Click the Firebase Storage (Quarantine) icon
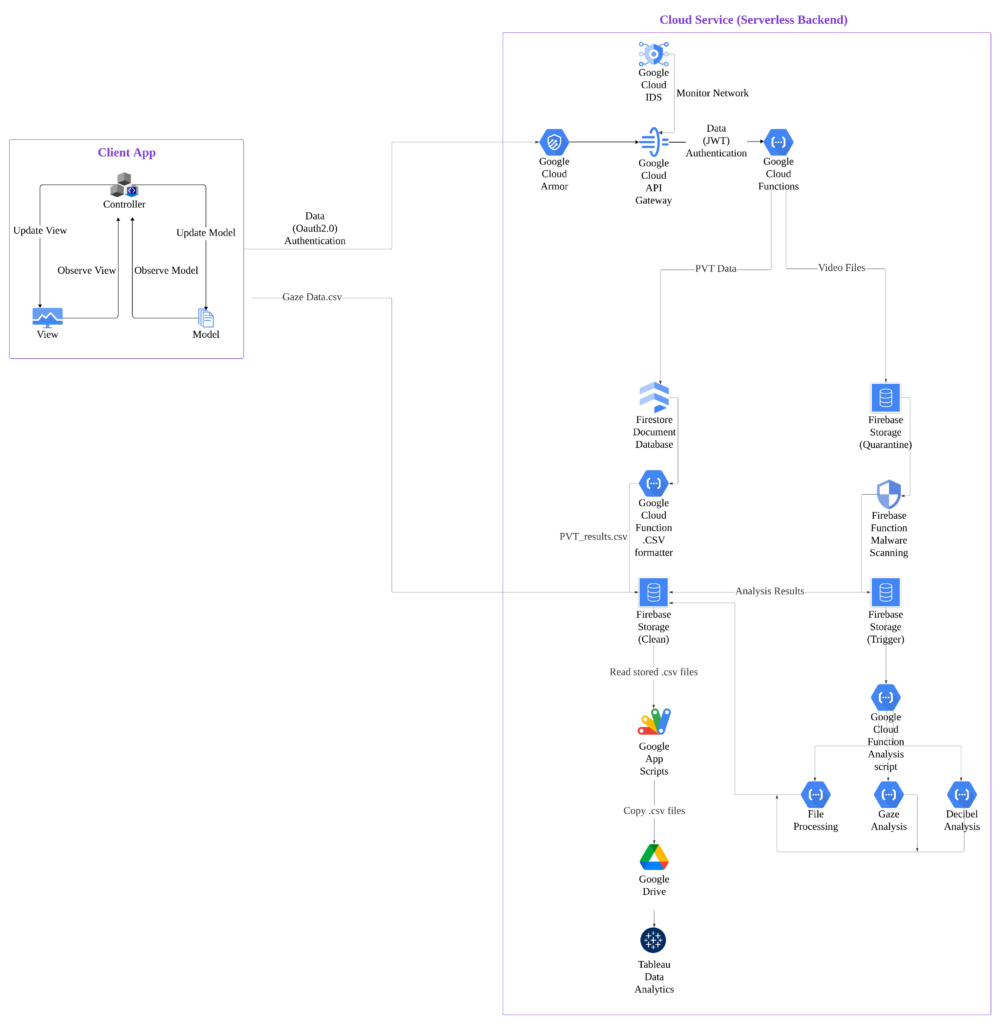This screenshot has width=1000, height=1024. click(885, 398)
